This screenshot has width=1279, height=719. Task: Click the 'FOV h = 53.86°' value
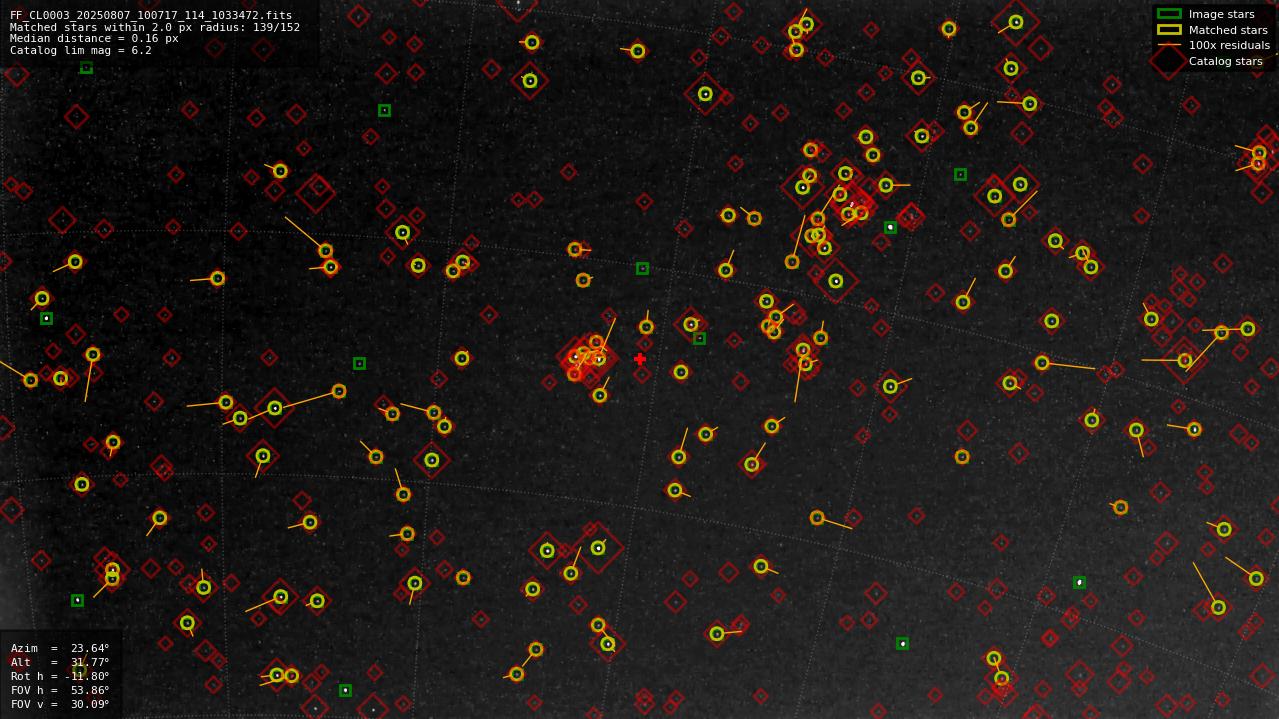coord(60,690)
